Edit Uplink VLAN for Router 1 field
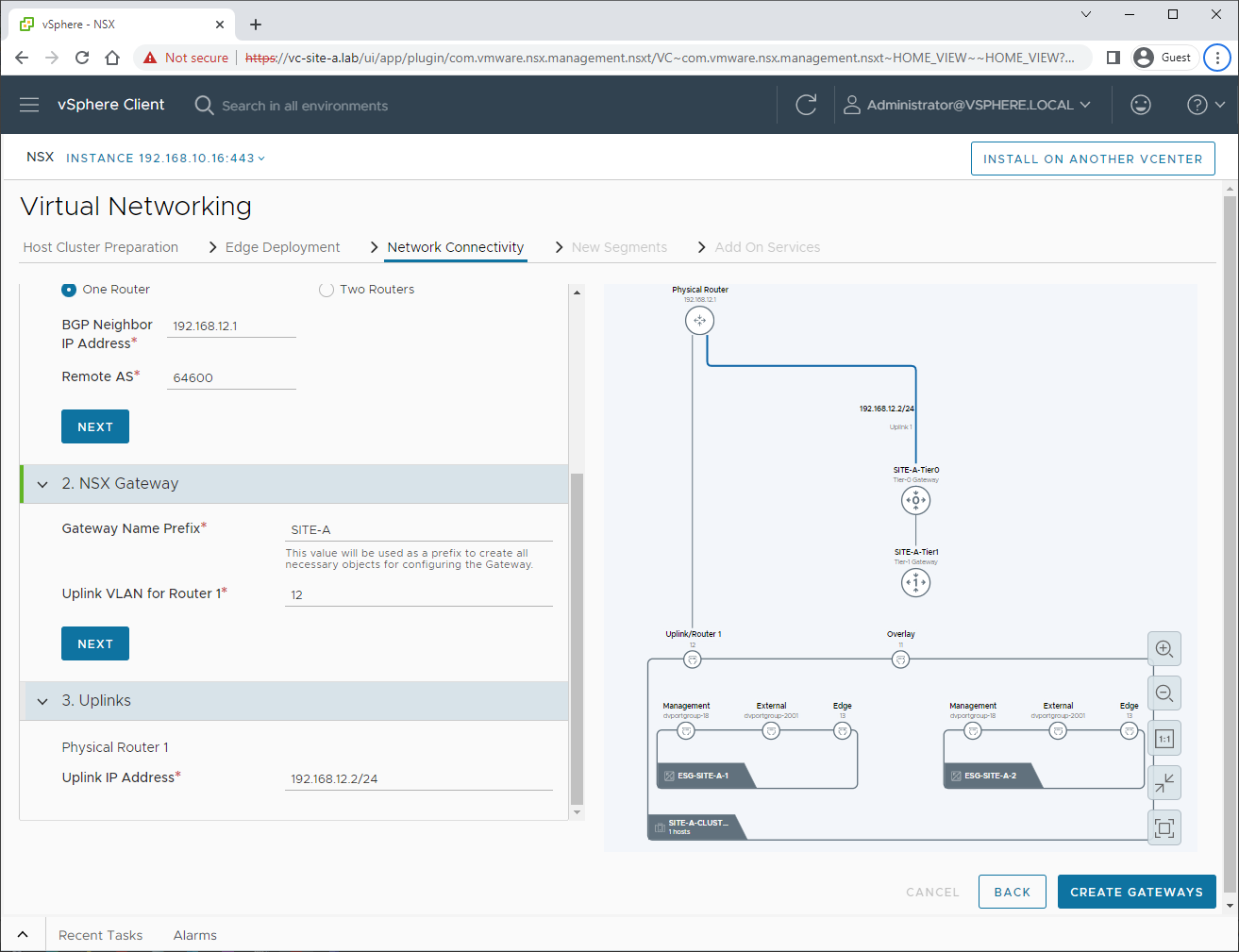 click(x=419, y=594)
